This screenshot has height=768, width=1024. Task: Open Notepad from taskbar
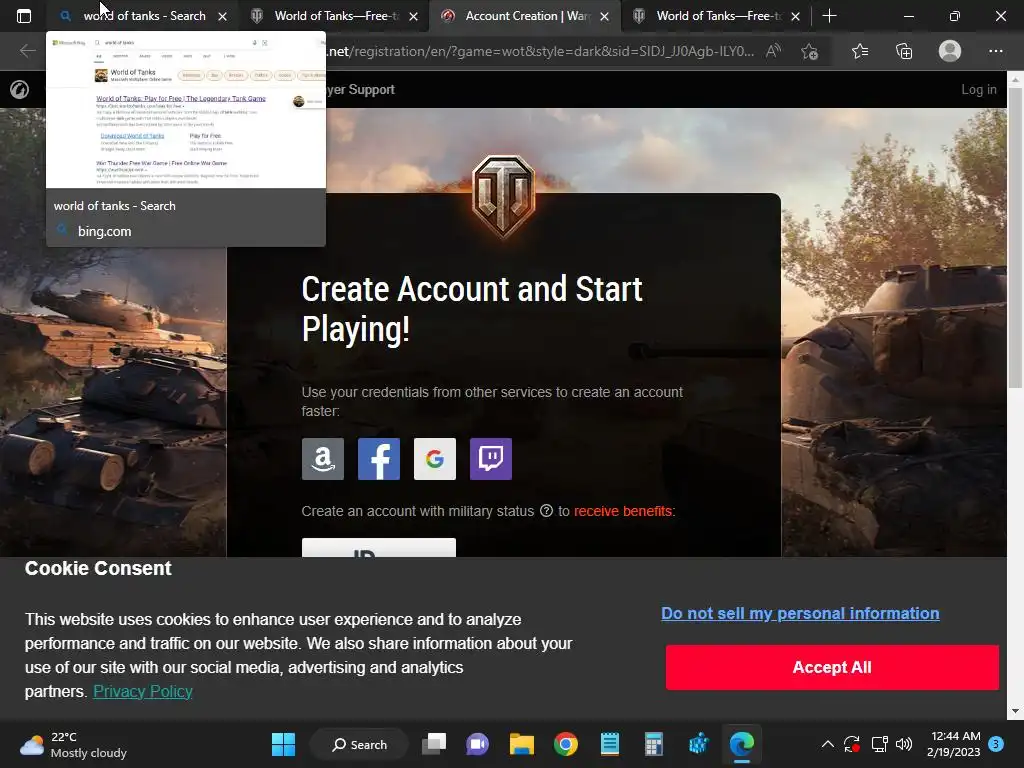pos(609,744)
